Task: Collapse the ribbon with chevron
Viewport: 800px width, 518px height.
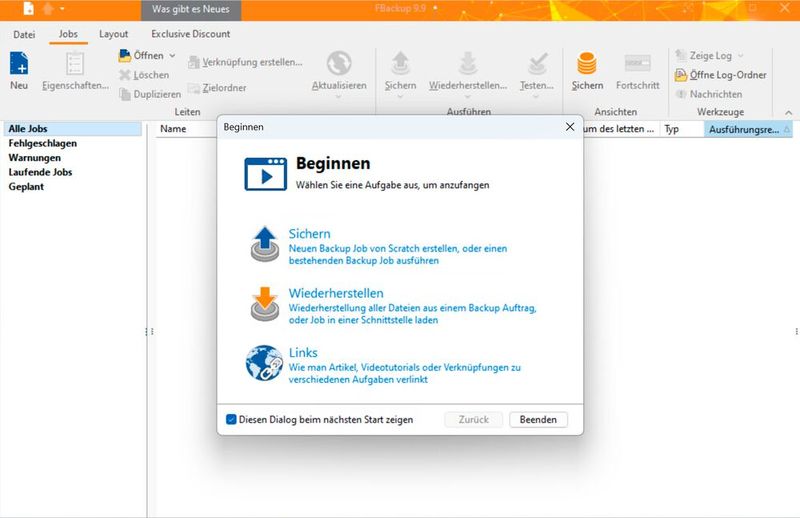Action: (789, 112)
